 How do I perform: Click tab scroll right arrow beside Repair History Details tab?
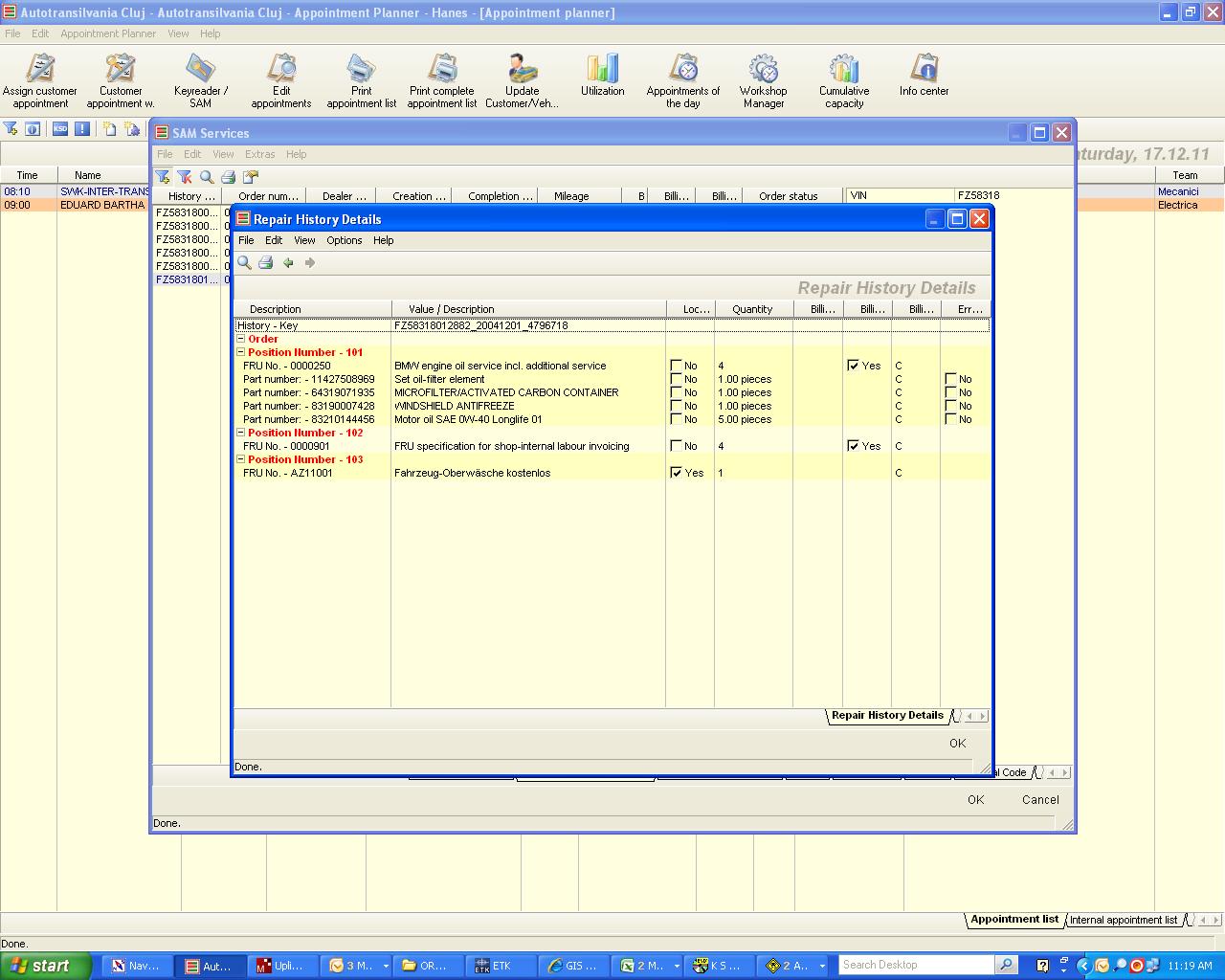pos(983,716)
